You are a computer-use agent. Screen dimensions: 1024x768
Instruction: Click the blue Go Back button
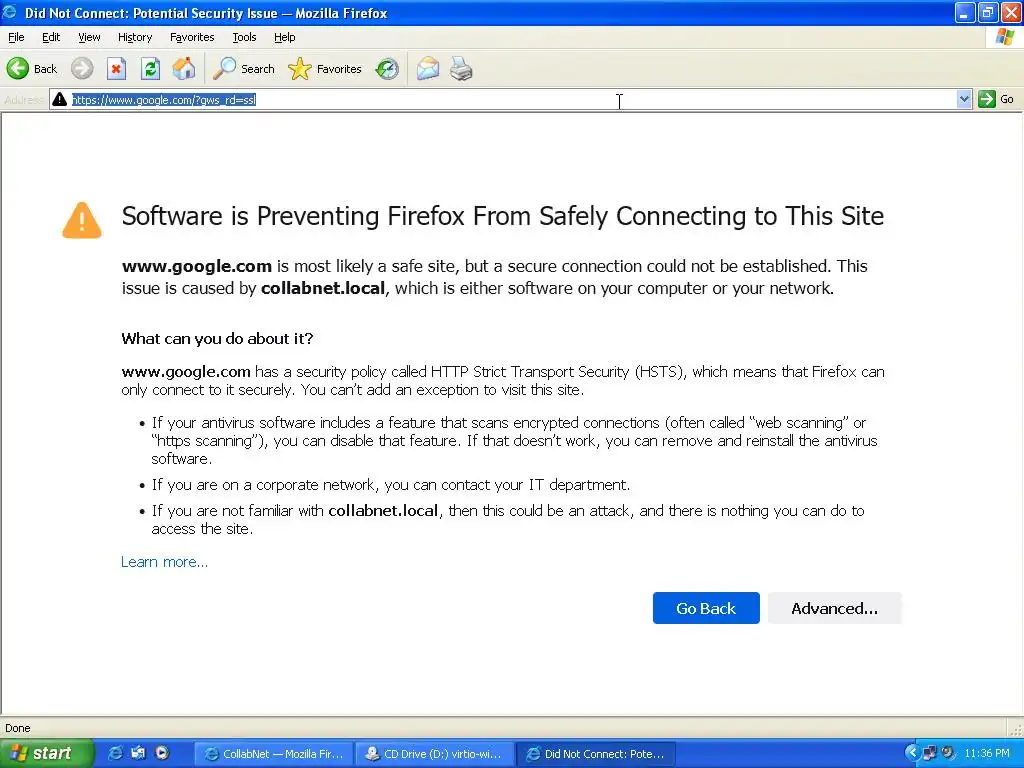click(706, 608)
